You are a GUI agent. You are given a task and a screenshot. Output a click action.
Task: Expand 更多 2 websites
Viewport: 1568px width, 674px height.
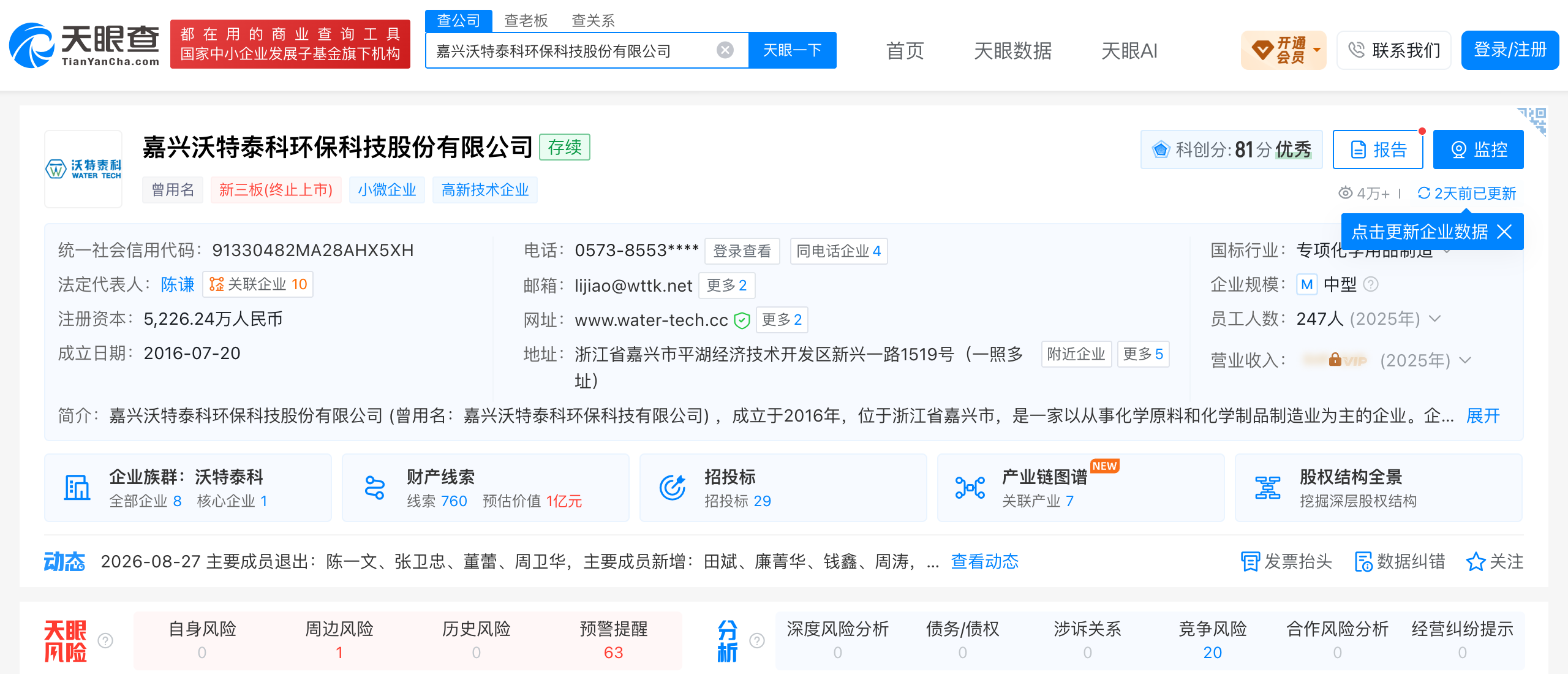pyautogui.click(x=782, y=320)
